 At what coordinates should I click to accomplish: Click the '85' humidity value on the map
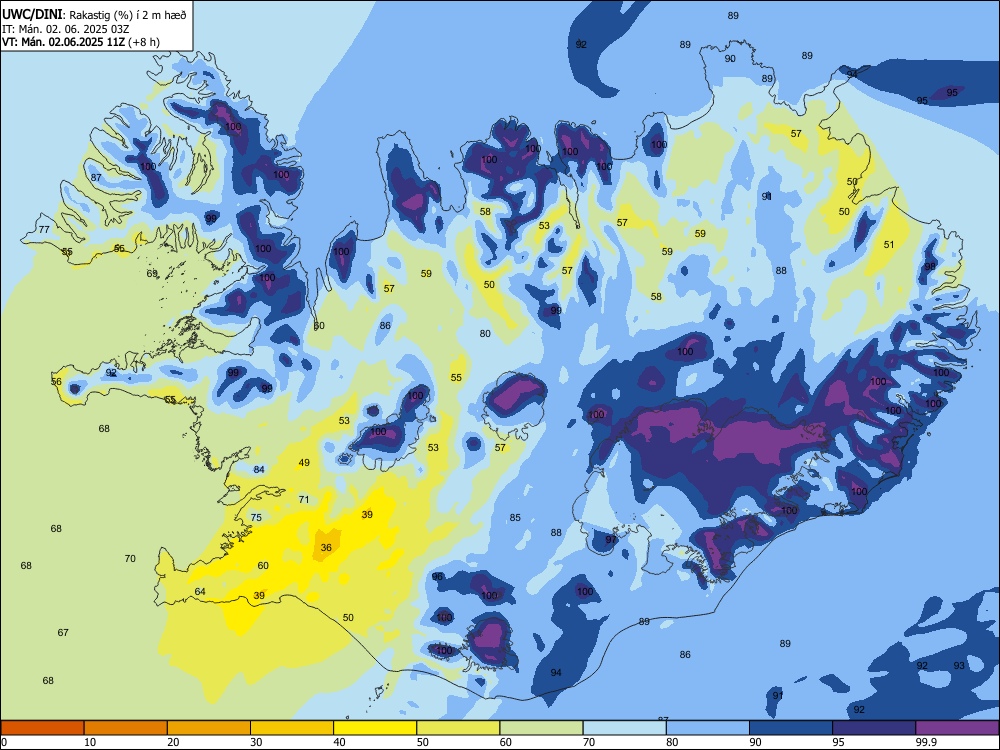515,518
